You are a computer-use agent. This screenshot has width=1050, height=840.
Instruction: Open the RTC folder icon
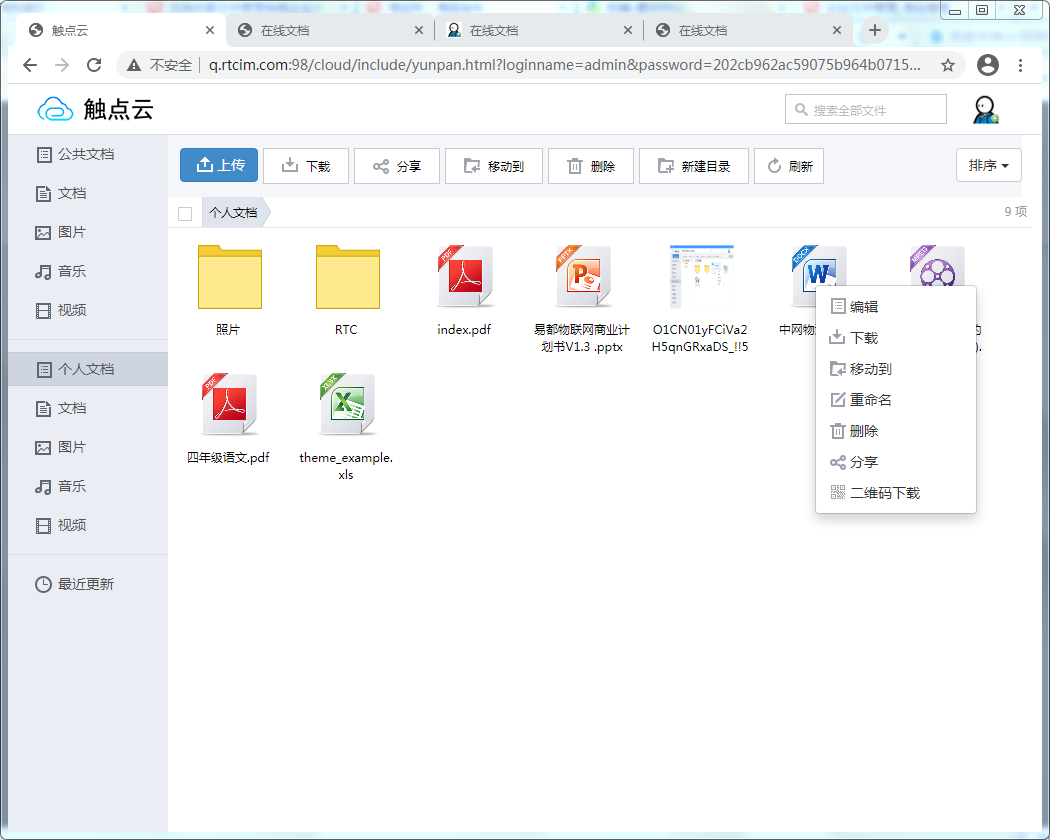(347, 277)
